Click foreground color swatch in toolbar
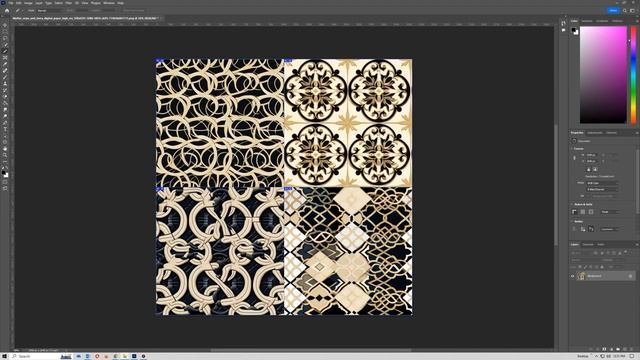640x360 pixels. pos(4,173)
